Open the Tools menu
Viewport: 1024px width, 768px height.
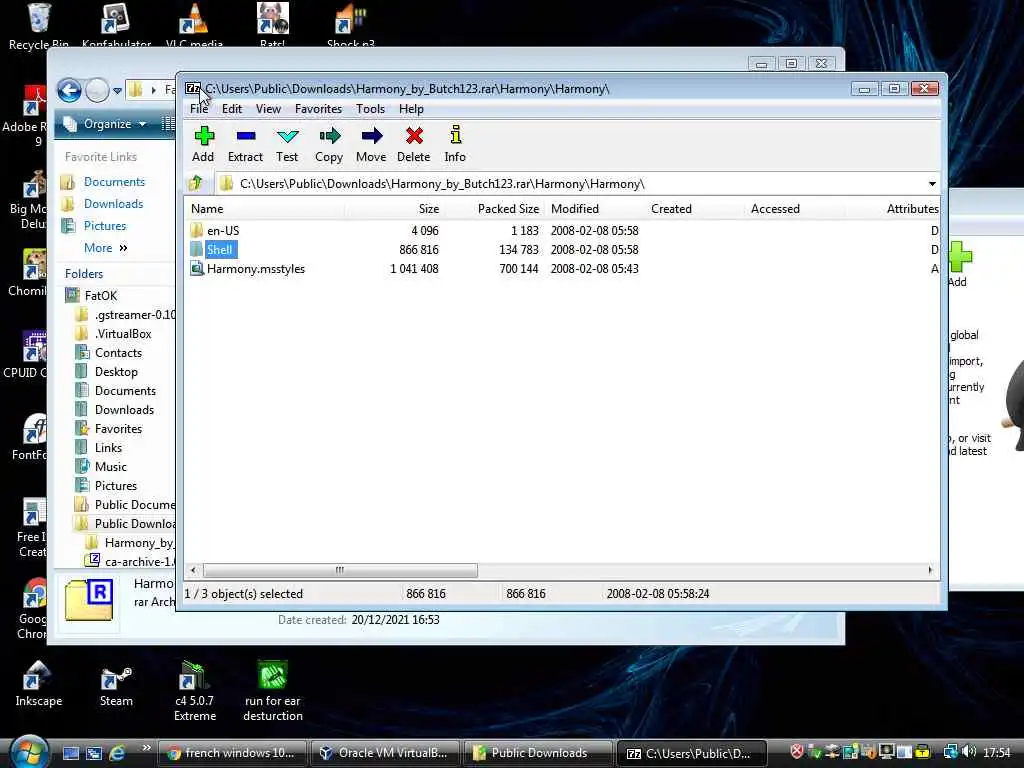370,109
